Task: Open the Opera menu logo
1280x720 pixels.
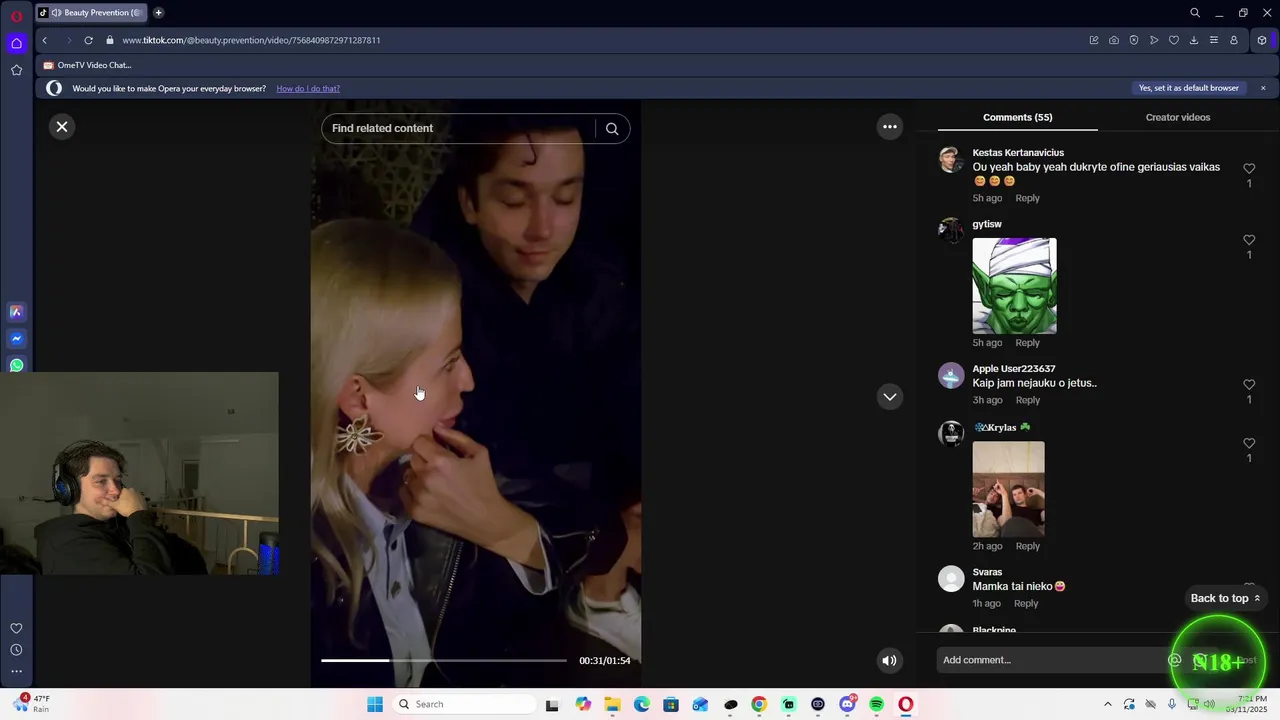Action: (x=16, y=16)
